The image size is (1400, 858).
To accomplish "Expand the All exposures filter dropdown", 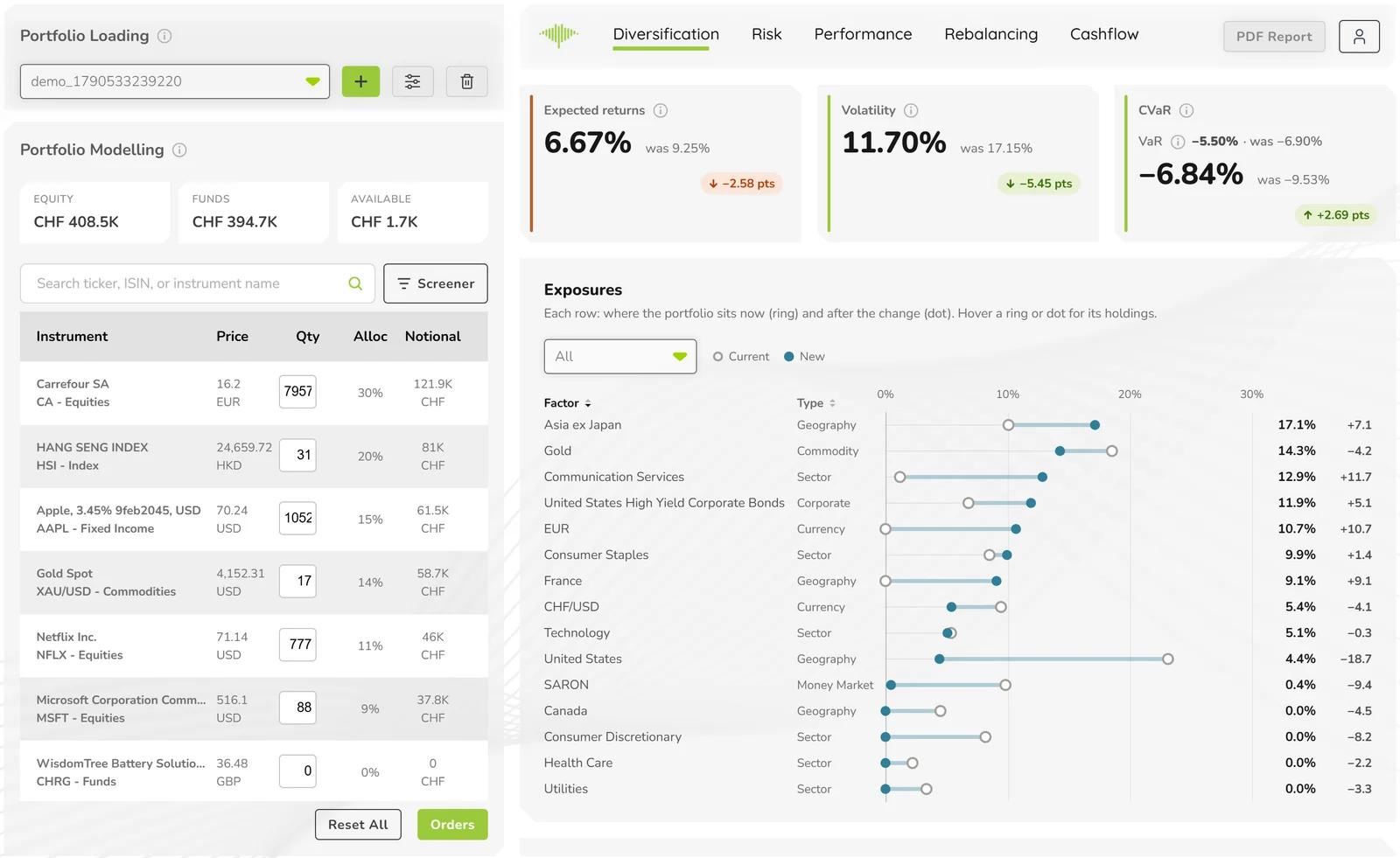I will click(620, 356).
